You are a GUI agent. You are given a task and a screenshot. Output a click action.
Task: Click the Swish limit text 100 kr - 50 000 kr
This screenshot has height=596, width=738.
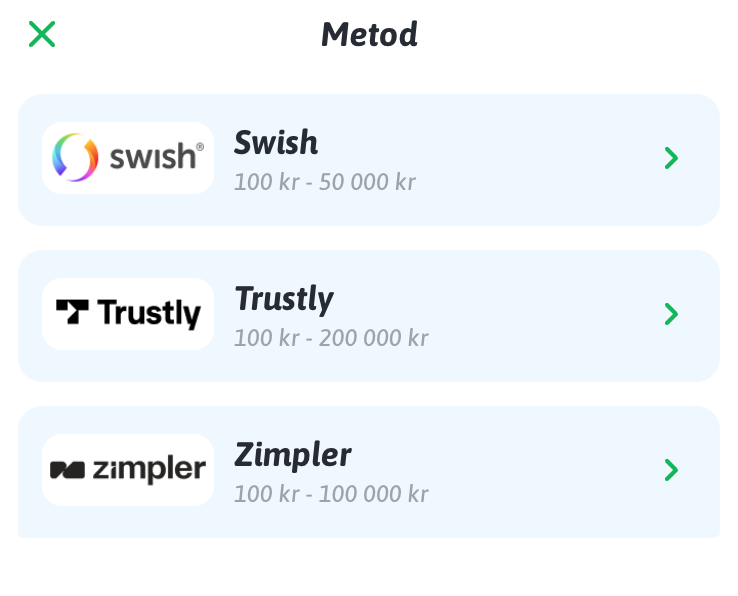tap(325, 183)
